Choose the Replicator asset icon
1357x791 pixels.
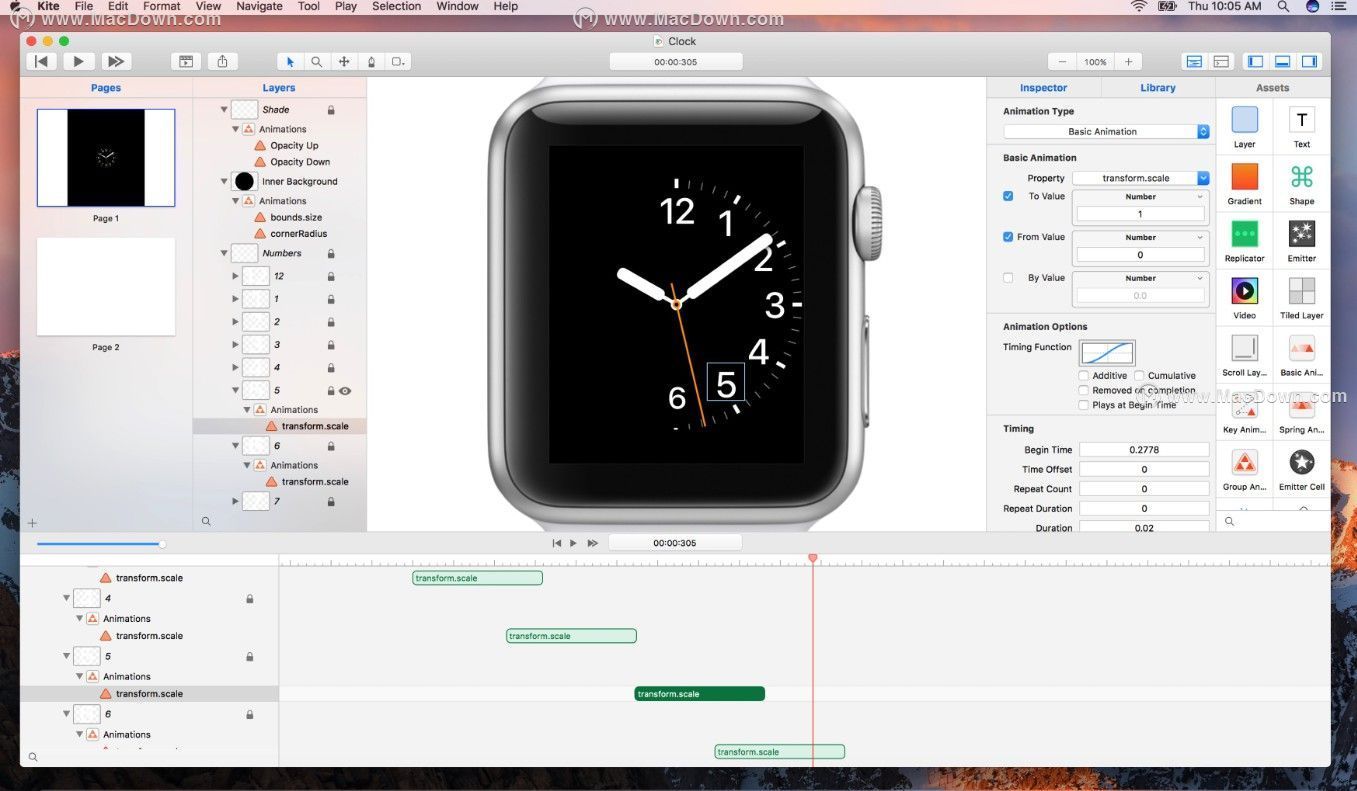1245,234
